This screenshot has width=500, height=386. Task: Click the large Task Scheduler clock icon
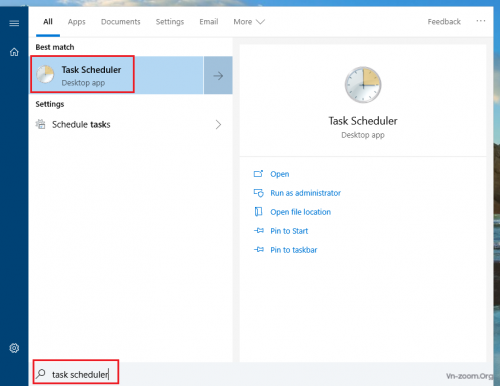(x=363, y=85)
